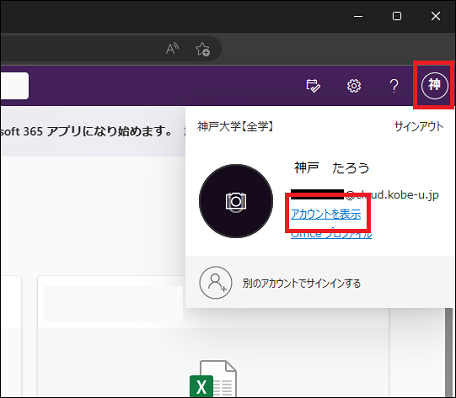Click the vertical scrollbar at right edge
The image size is (456, 398).
tap(449, 353)
